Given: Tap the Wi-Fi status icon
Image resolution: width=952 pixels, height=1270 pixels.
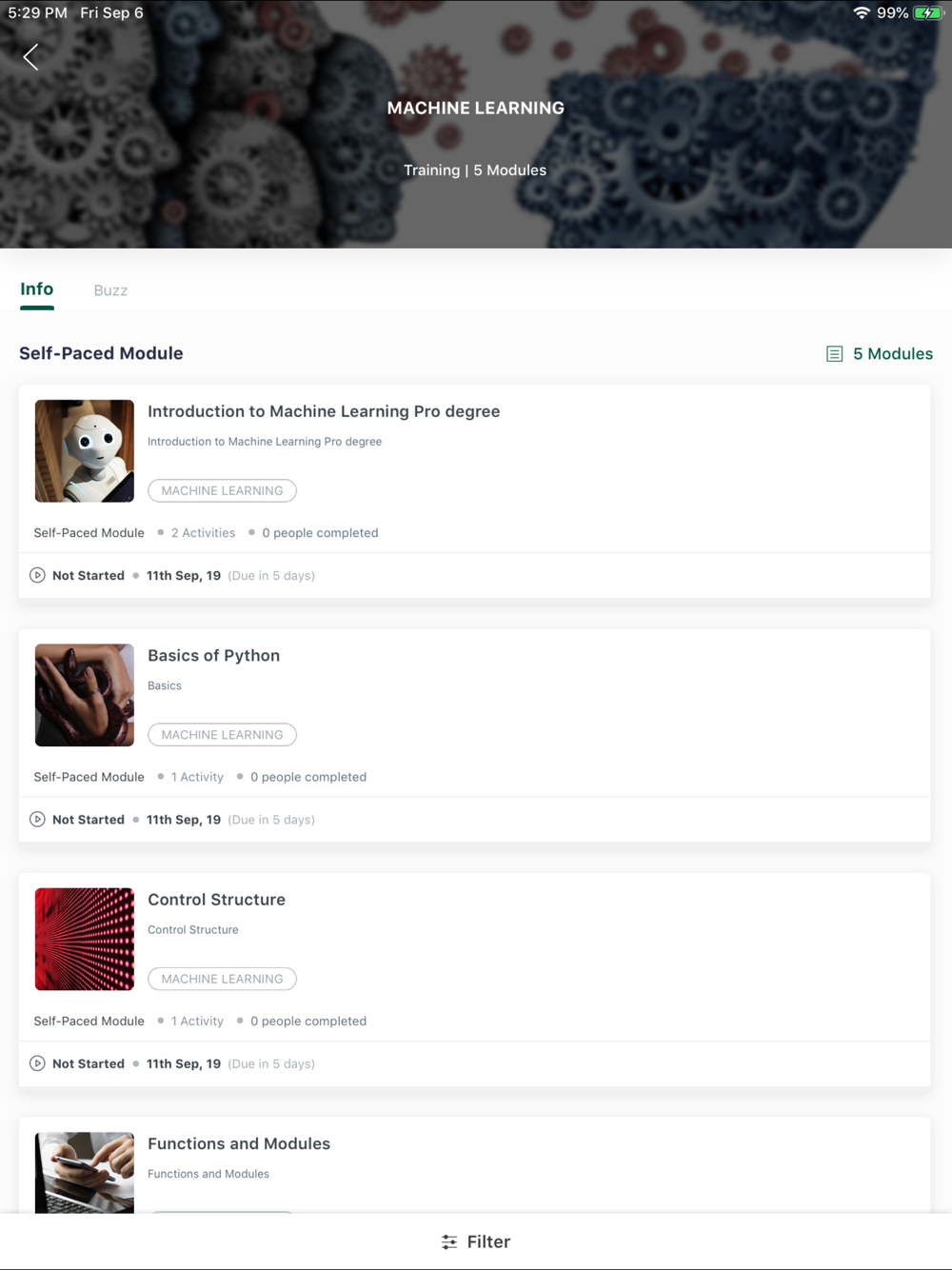Looking at the screenshot, I should coord(862,13).
